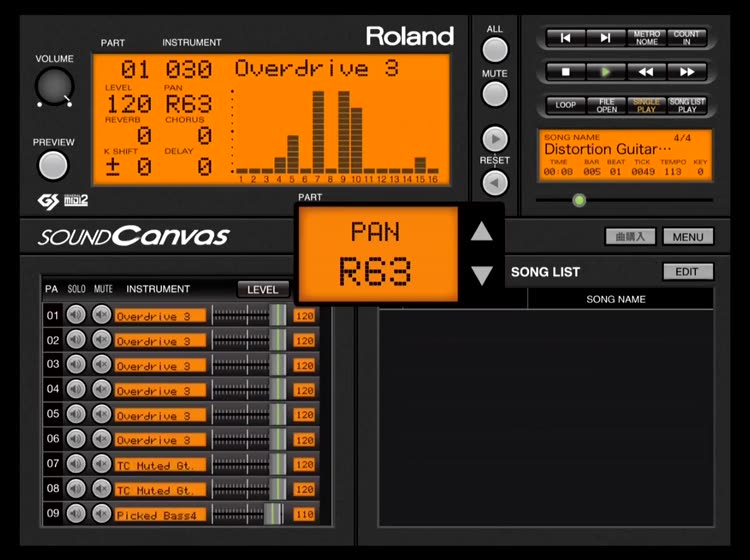
Task: Click the SONG LIST EDIT button
Action: pos(688,272)
